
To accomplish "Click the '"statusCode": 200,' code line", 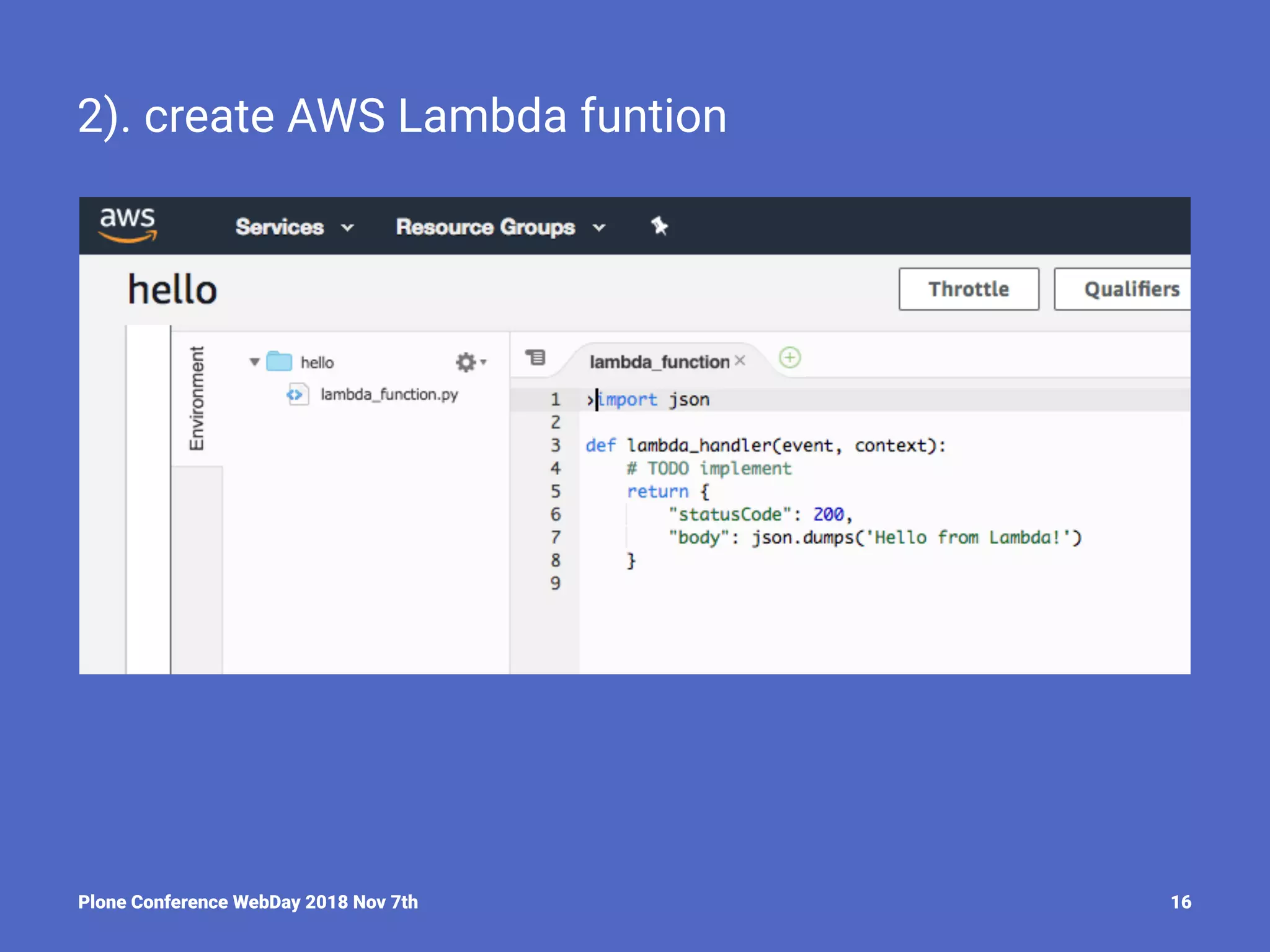I will pos(761,514).
